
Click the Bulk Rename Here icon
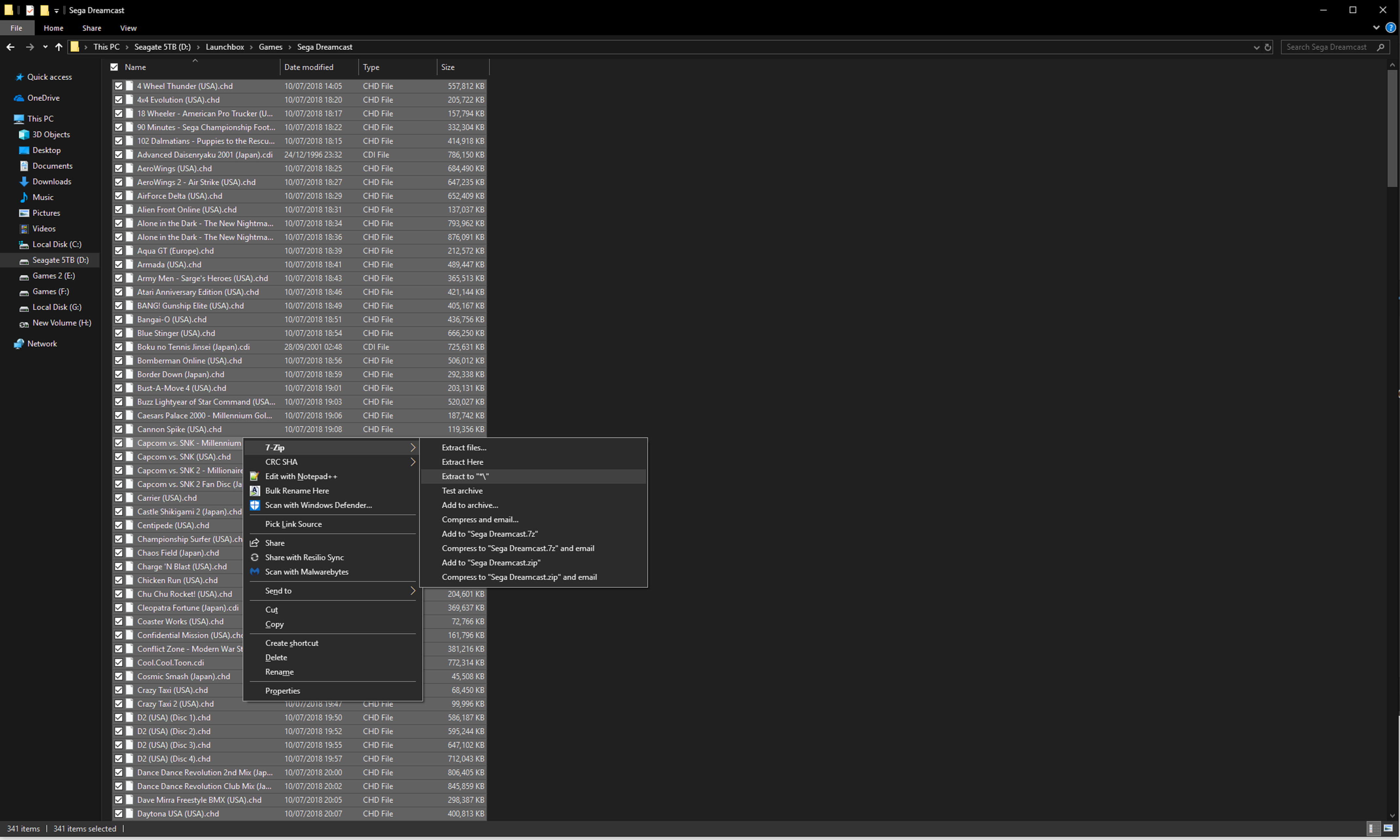[255, 491]
